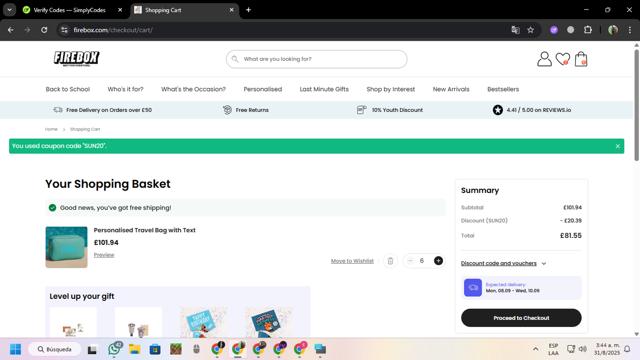The width and height of the screenshot is (640, 360).
Task: Open WhatsApp from the taskbar
Action: coord(114,349)
